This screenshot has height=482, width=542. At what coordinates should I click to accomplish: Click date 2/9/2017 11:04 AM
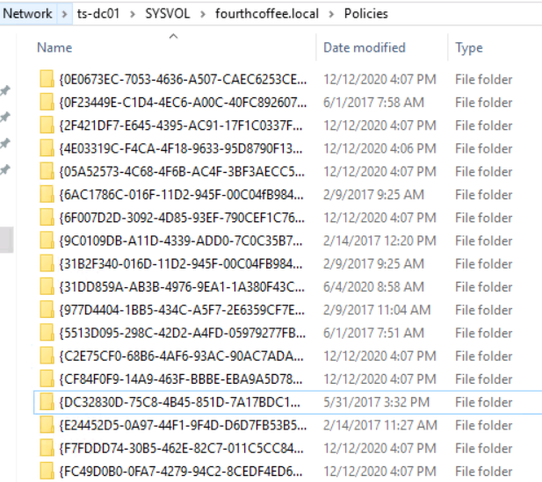coord(377,310)
